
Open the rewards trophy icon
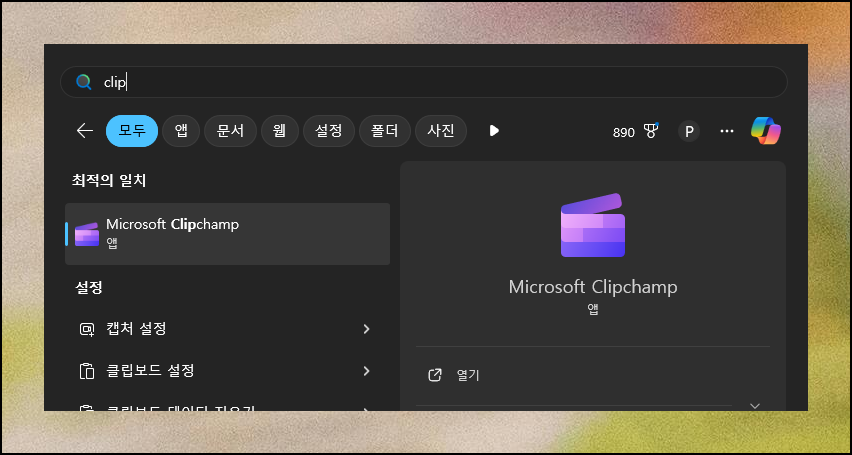pos(651,131)
